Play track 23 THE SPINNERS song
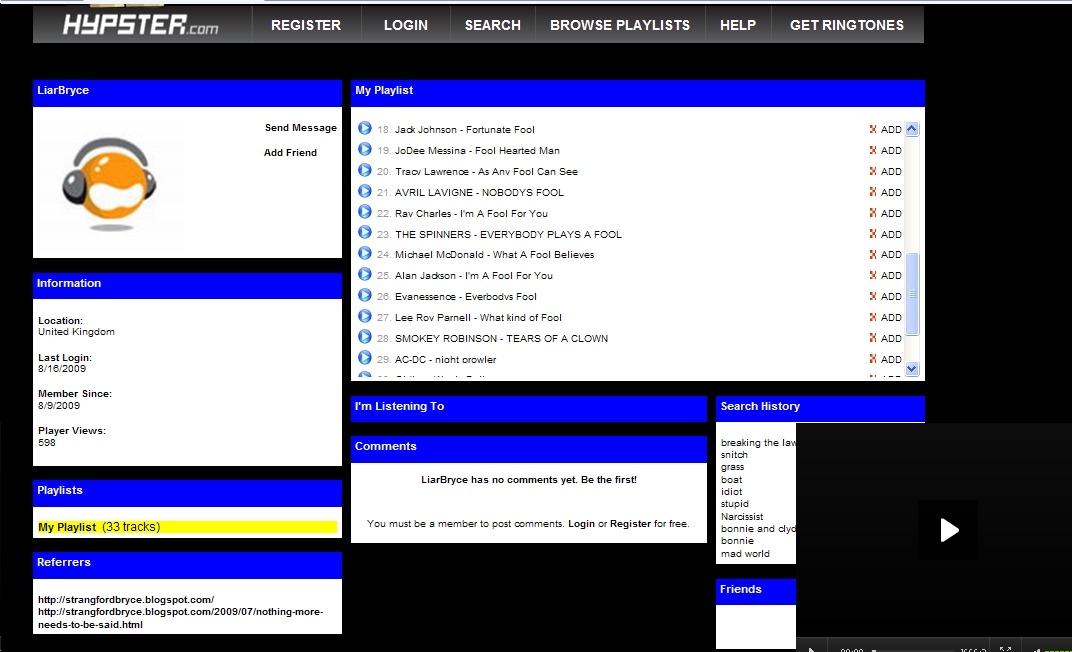1072x652 pixels. pyautogui.click(x=365, y=233)
